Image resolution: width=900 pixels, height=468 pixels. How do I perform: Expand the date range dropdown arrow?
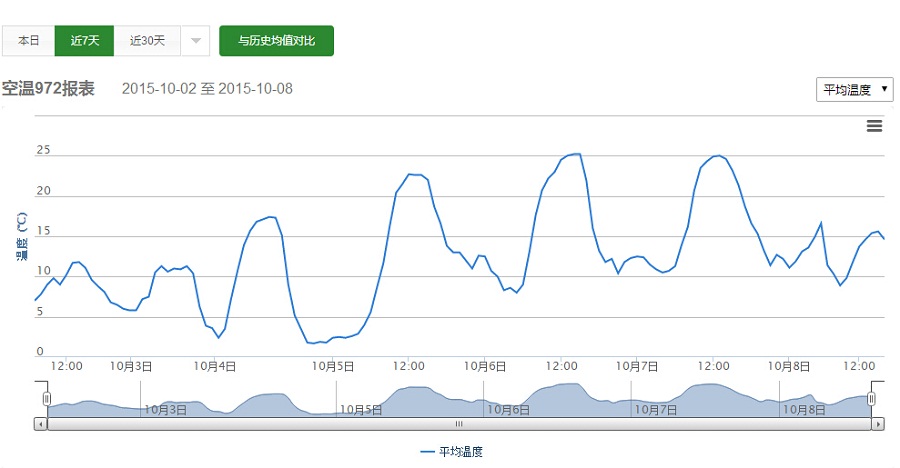coord(196,41)
